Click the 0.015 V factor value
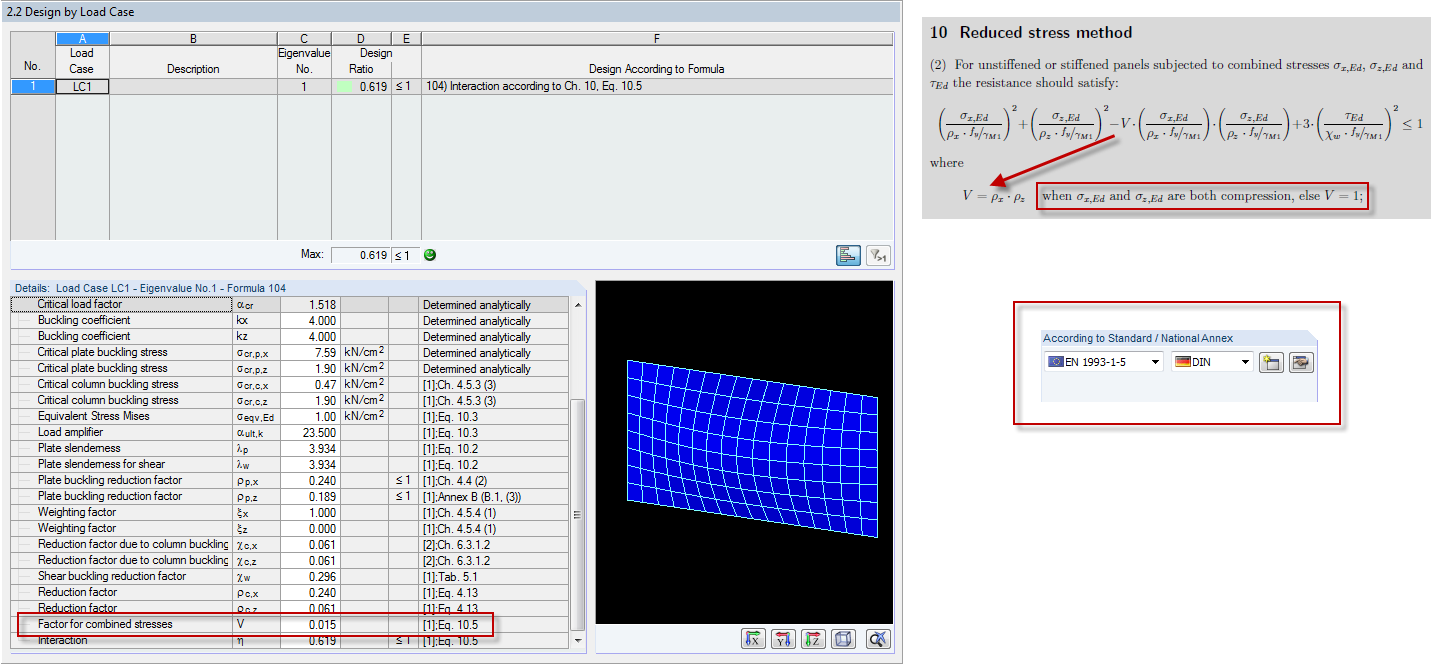The height and width of the screenshot is (665, 1449). [x=311, y=625]
